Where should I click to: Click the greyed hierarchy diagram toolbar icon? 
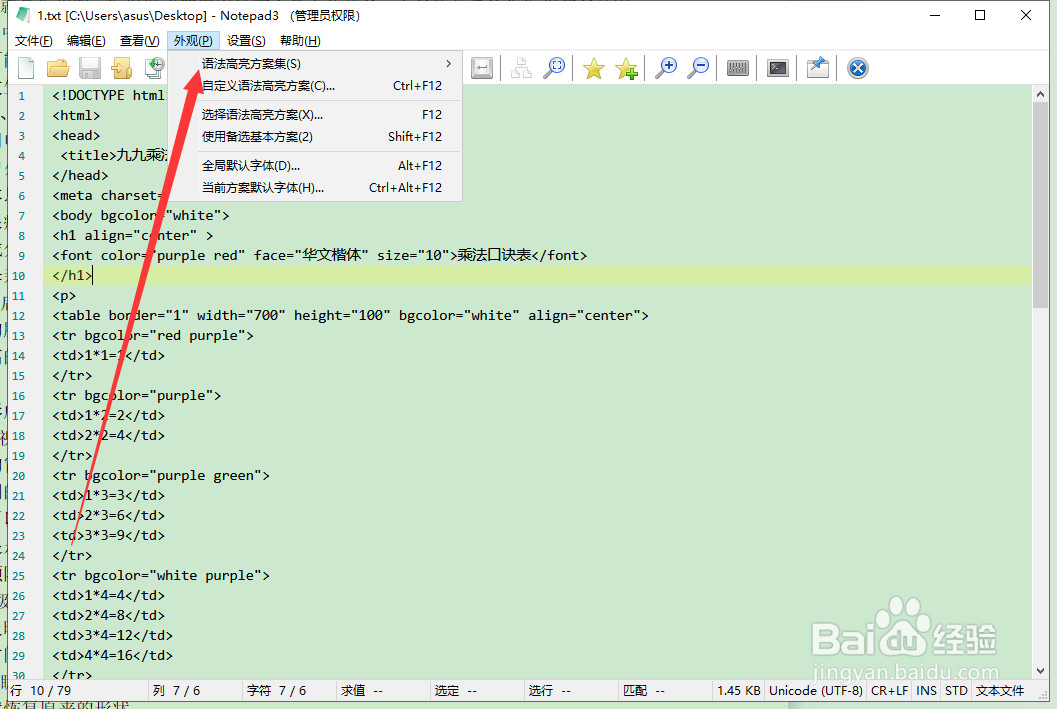521,68
